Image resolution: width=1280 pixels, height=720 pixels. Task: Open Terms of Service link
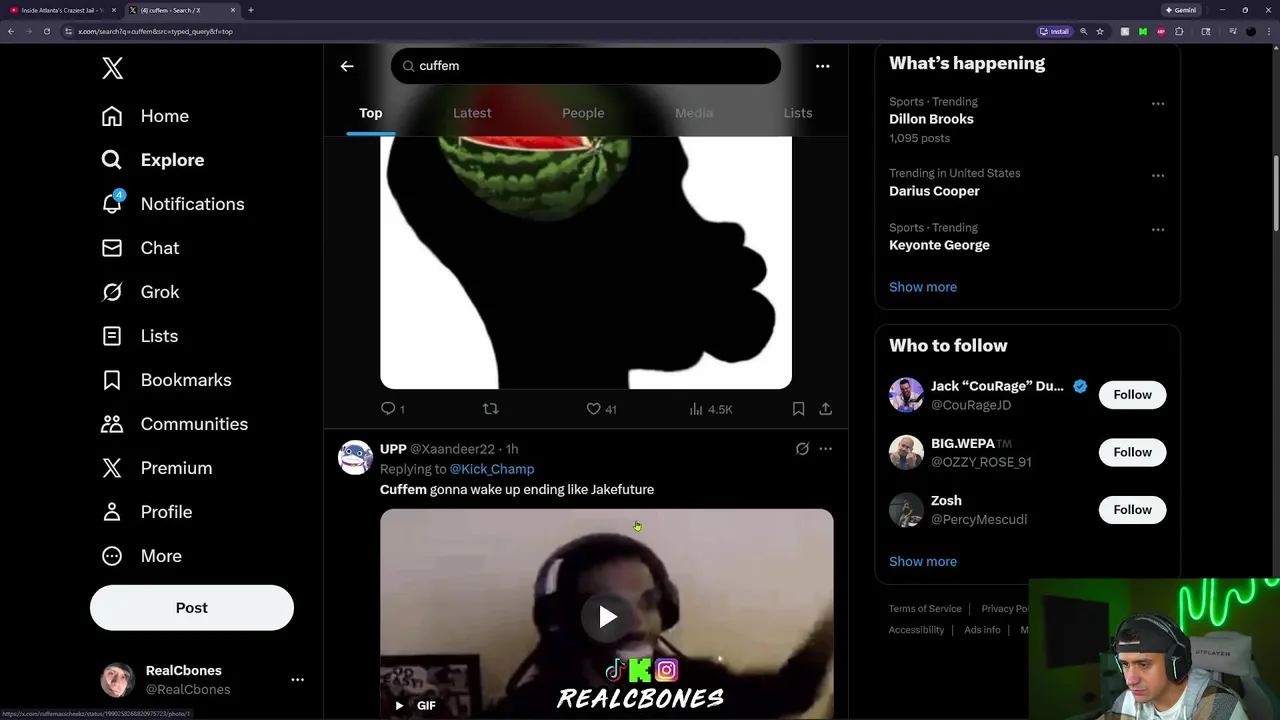[925, 609]
